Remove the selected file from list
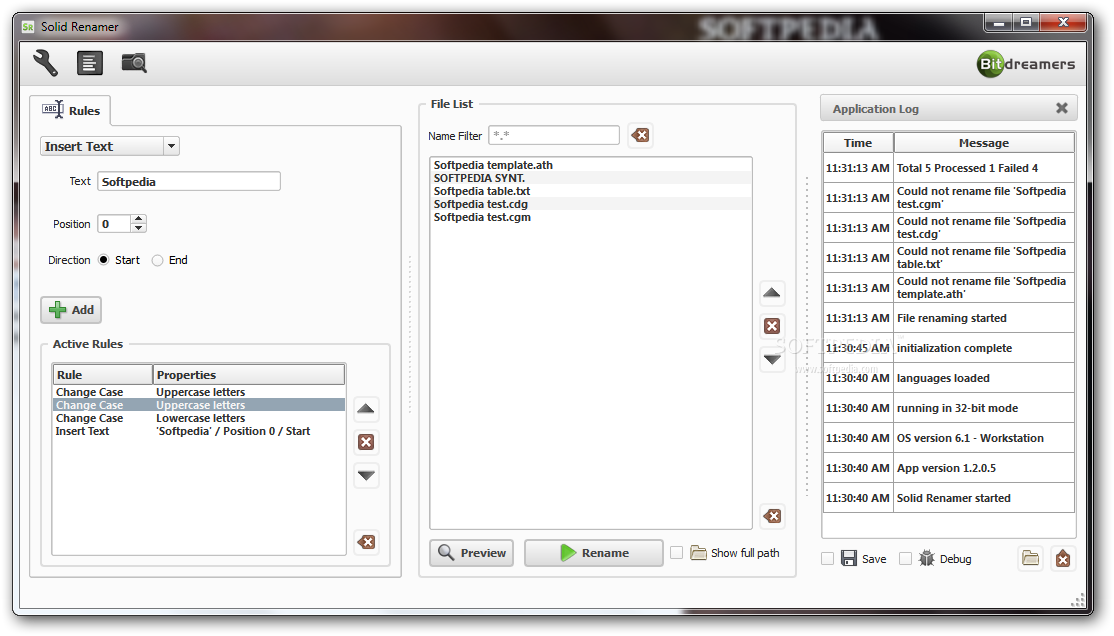 click(772, 326)
